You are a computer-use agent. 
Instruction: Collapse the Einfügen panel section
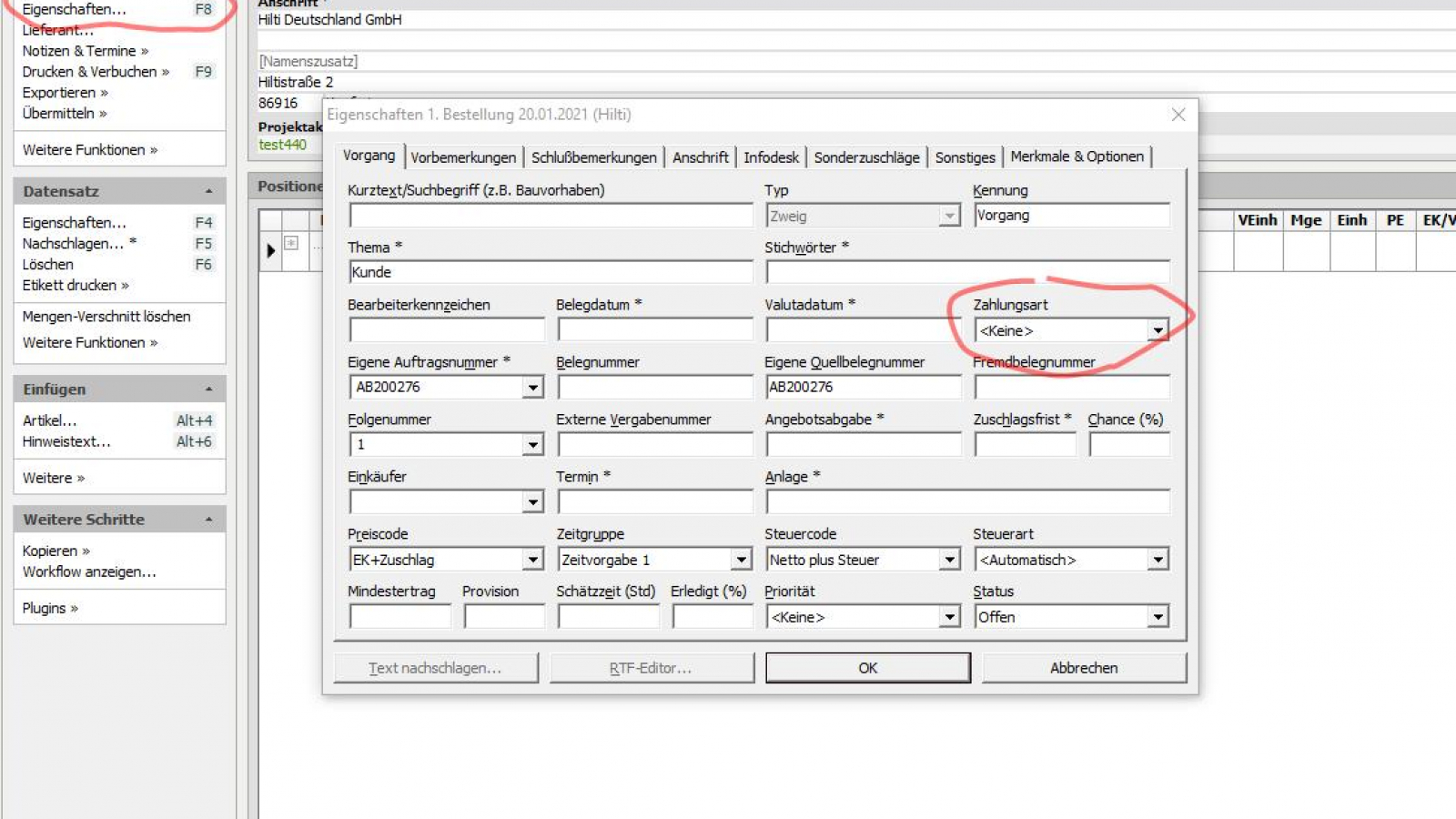[208, 389]
